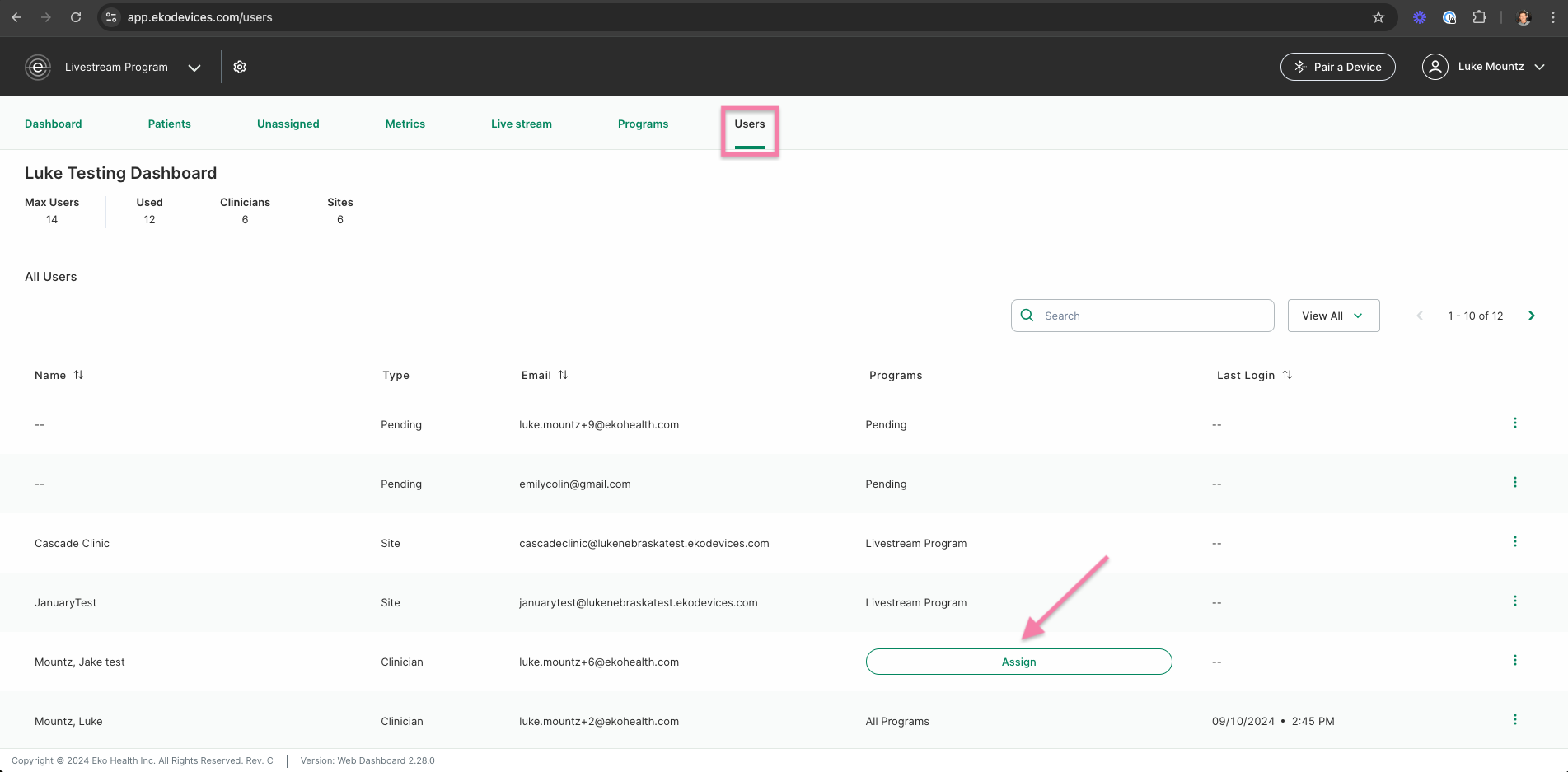Image resolution: width=1568 pixels, height=772 pixels.
Task: Click the januarytest email address
Action: pos(639,602)
